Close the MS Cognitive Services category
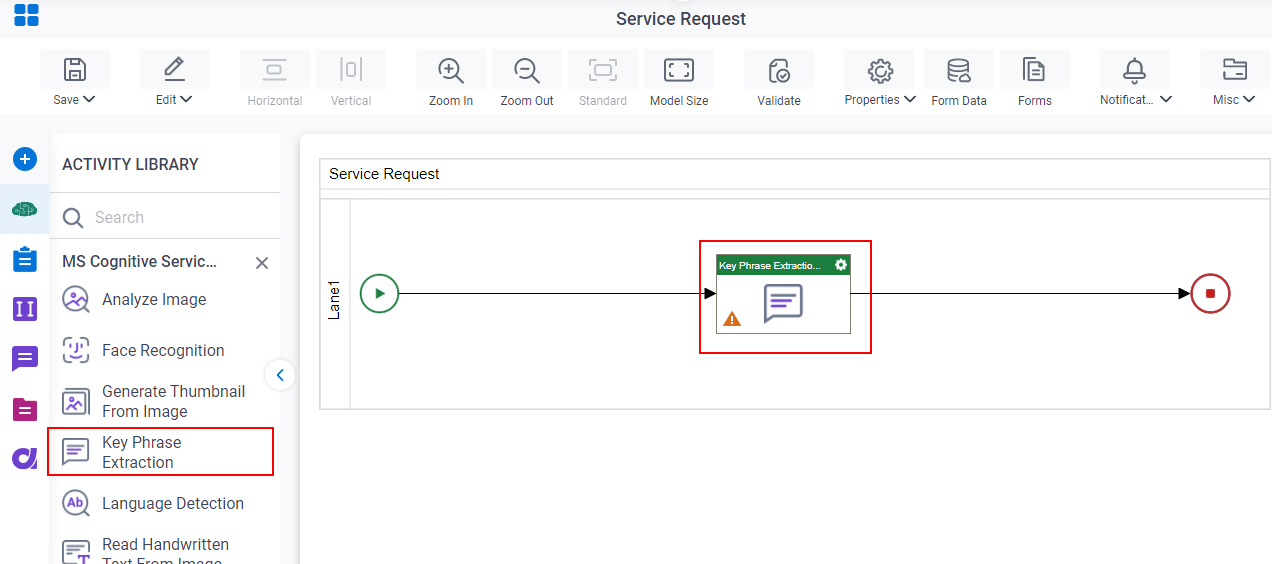The image size is (1272, 564). point(262,263)
